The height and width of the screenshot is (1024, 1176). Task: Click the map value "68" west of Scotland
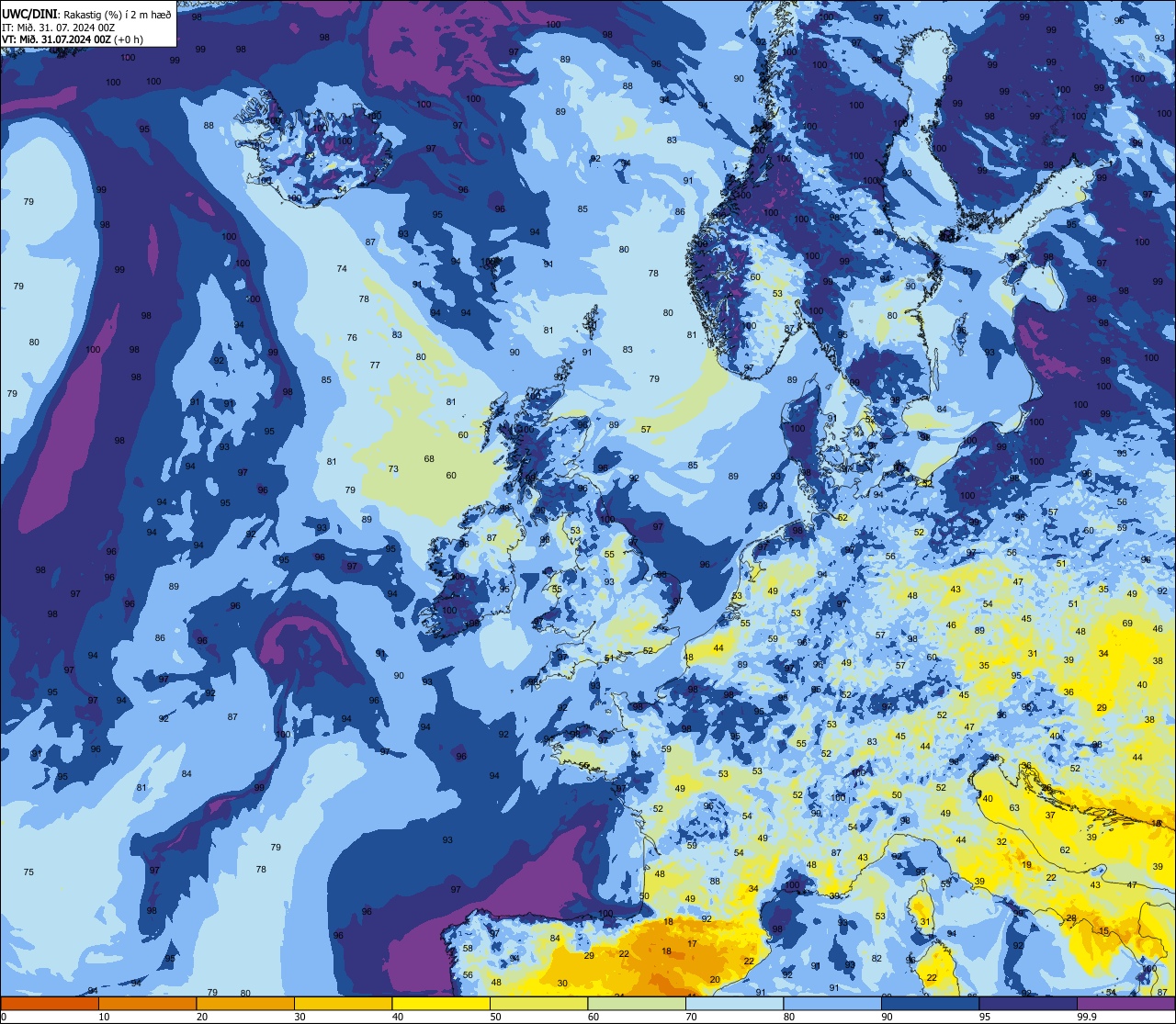[x=429, y=459]
